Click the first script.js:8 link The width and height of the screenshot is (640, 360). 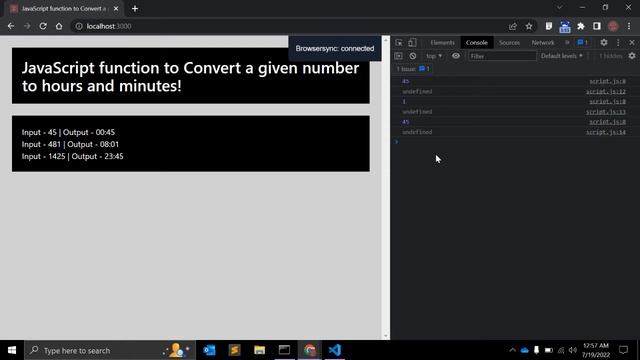(x=607, y=81)
